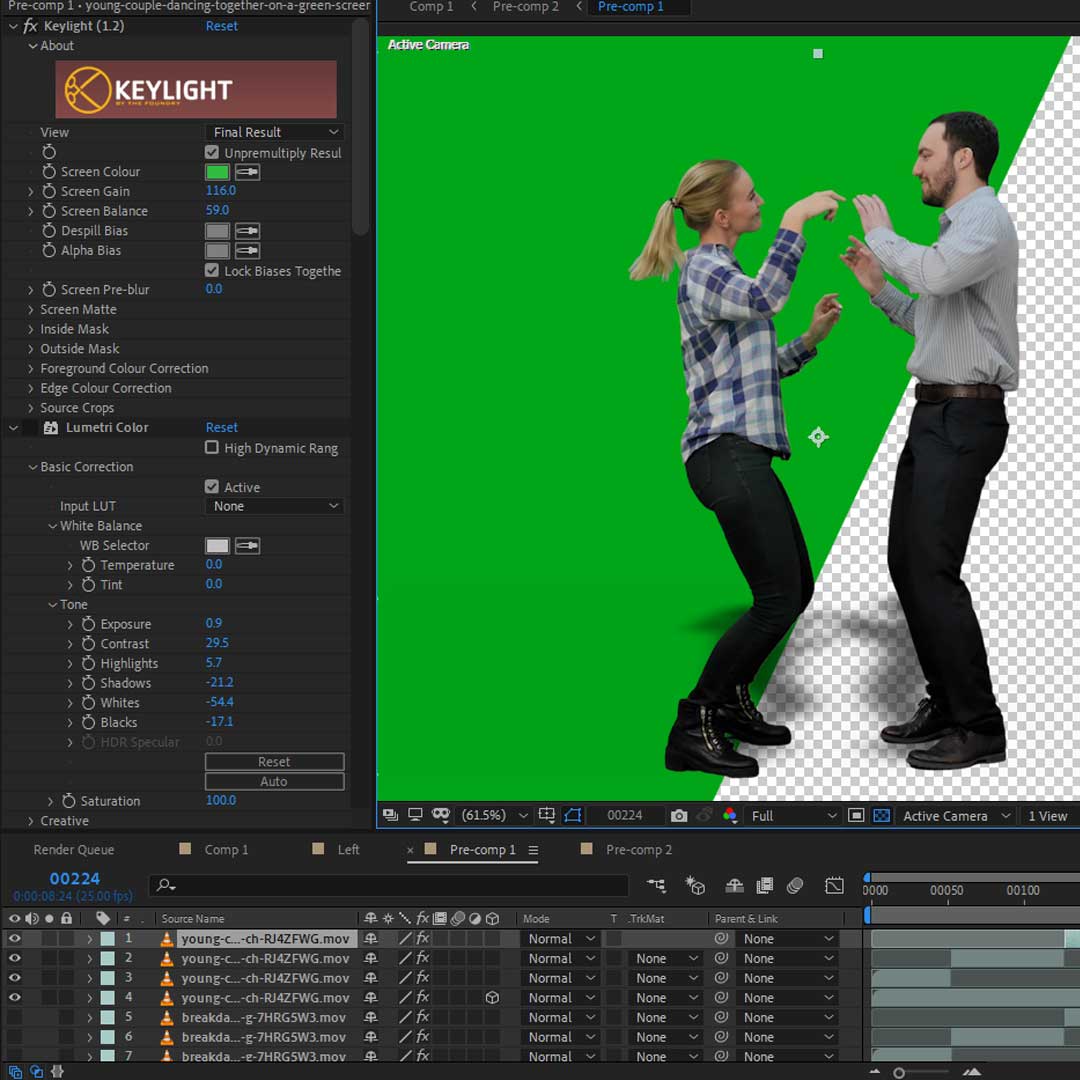The width and height of the screenshot is (1080, 1080).
Task: Select the Comp 1 viewer tab
Action: click(x=431, y=7)
